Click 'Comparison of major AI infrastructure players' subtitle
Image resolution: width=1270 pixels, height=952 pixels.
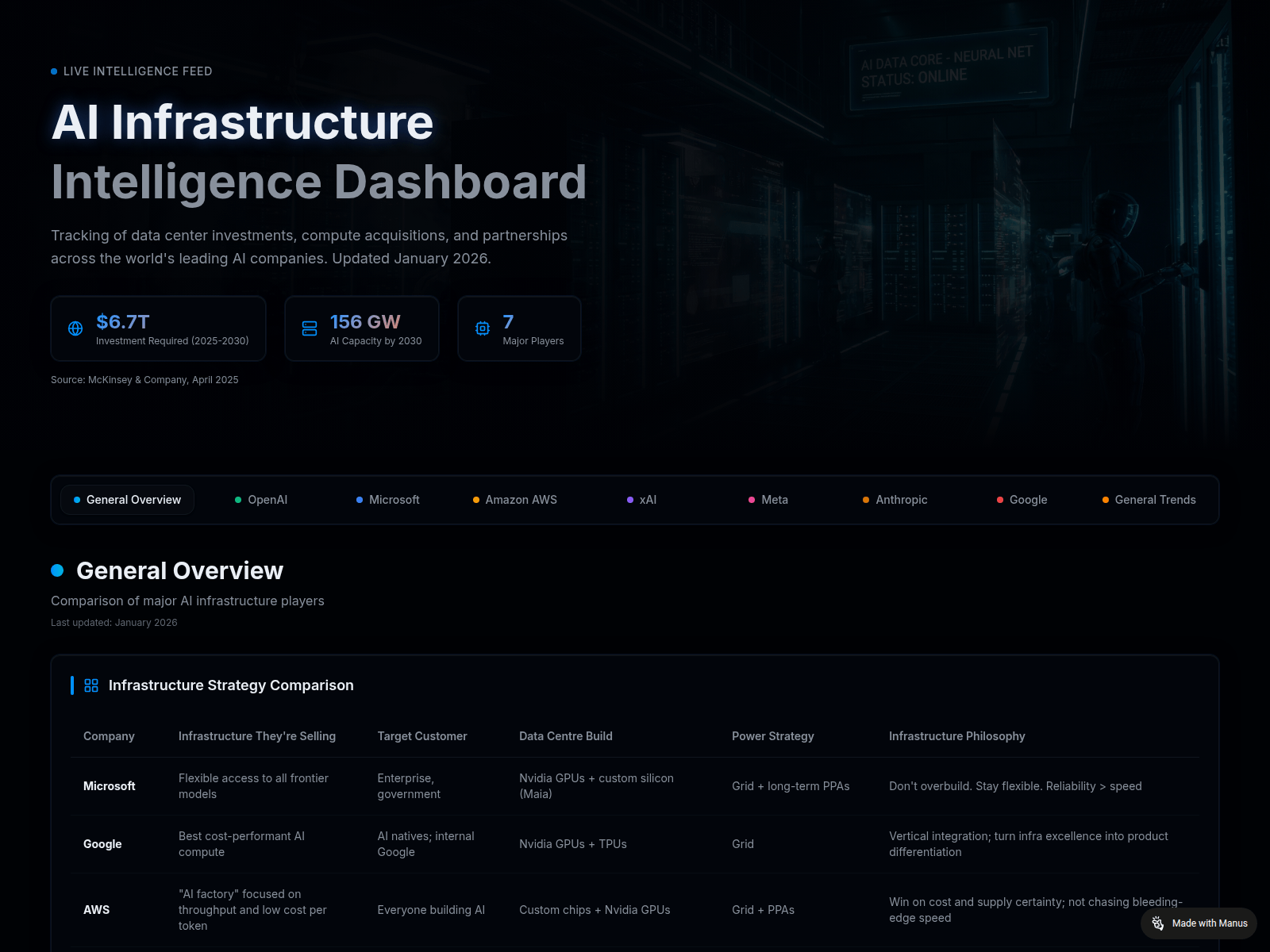(x=187, y=601)
